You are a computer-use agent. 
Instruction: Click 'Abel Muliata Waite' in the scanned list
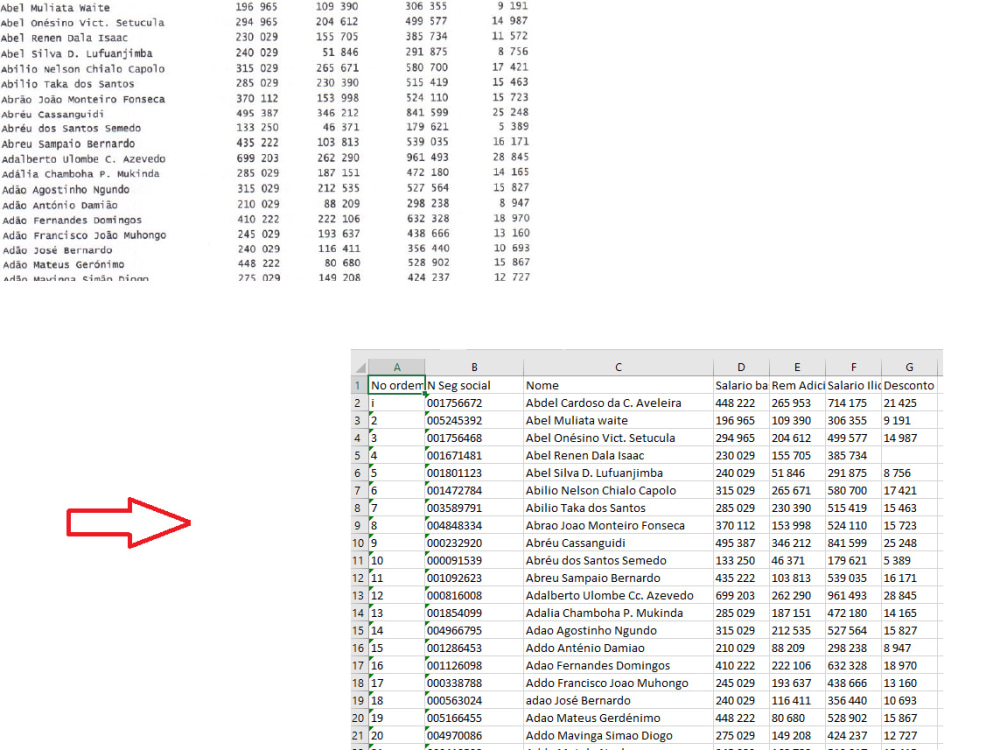55,8
